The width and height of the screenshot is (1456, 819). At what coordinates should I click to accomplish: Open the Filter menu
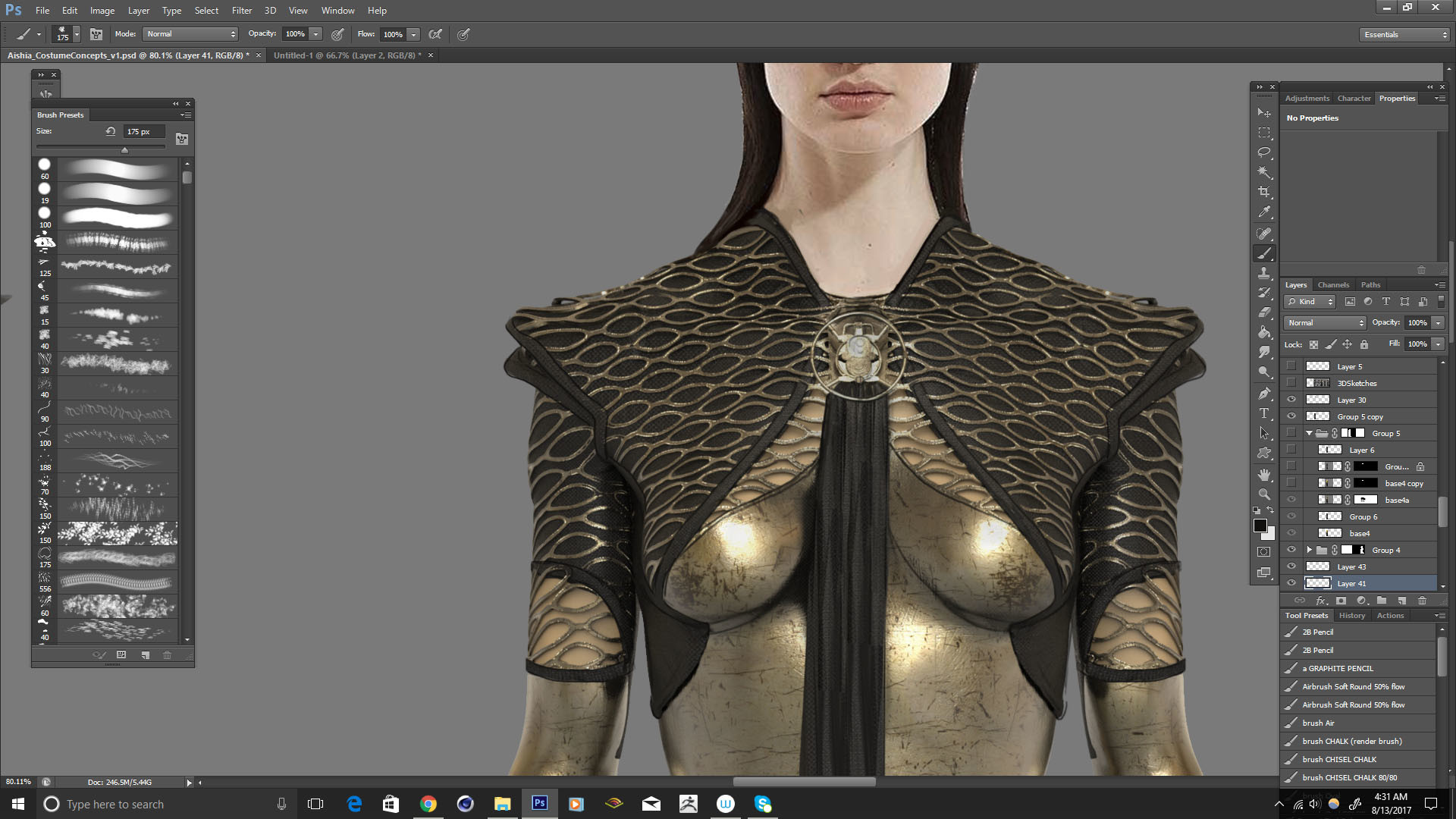pyautogui.click(x=241, y=10)
